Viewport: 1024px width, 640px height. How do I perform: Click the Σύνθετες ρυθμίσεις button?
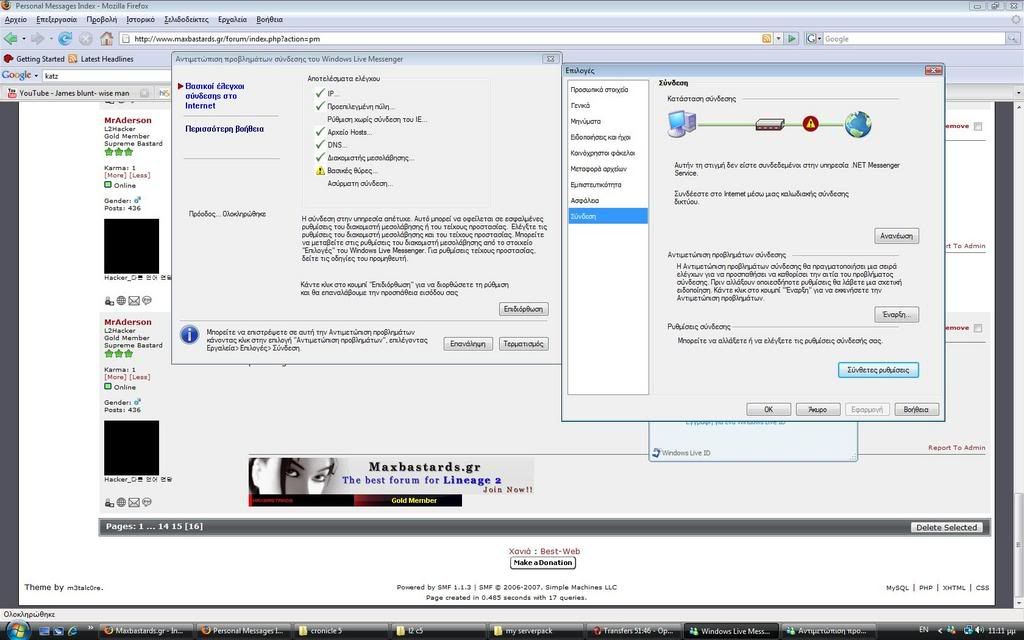pos(877,370)
